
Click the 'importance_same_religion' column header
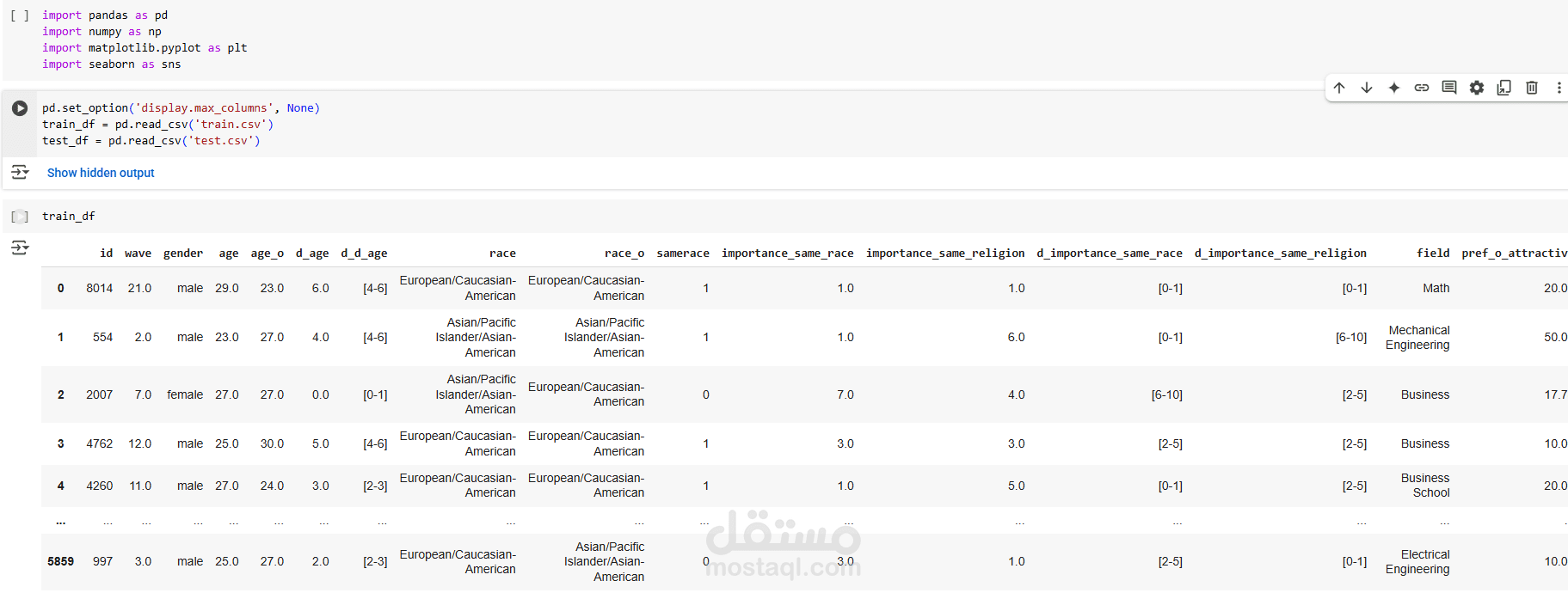pos(945,254)
